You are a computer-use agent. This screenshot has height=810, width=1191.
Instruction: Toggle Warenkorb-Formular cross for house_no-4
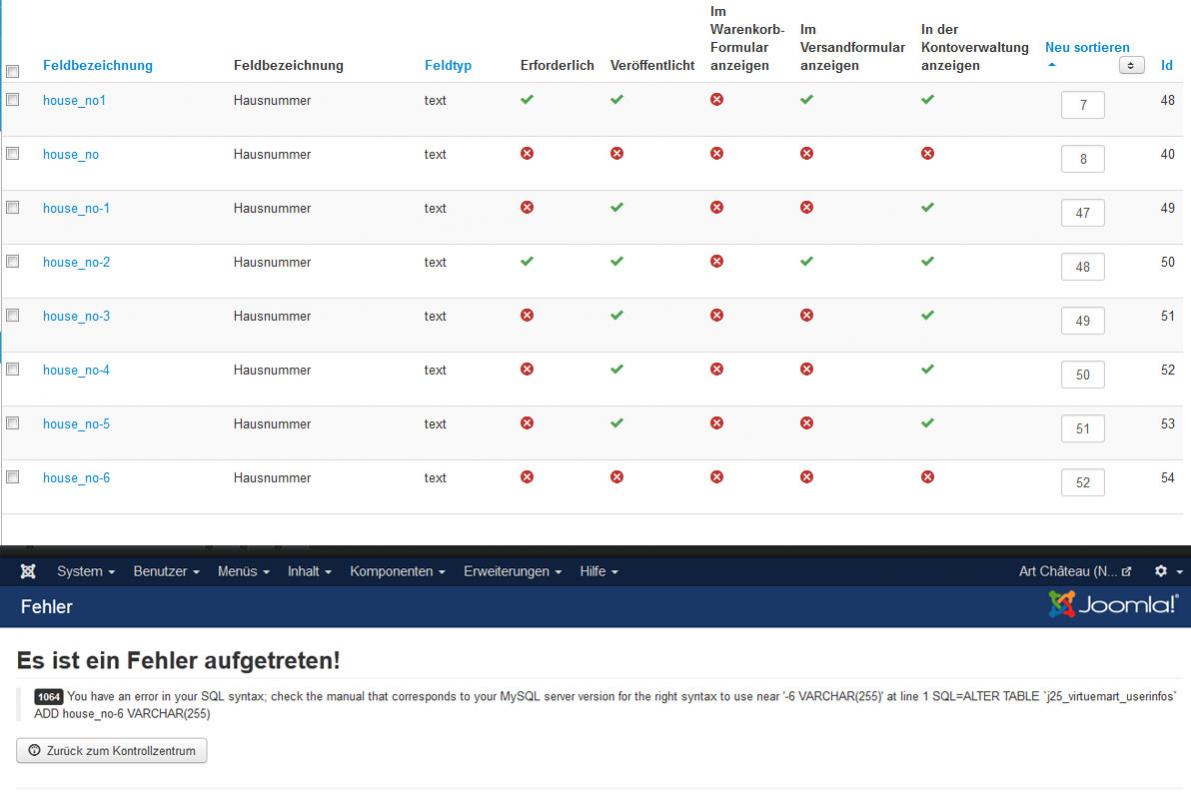(x=717, y=370)
